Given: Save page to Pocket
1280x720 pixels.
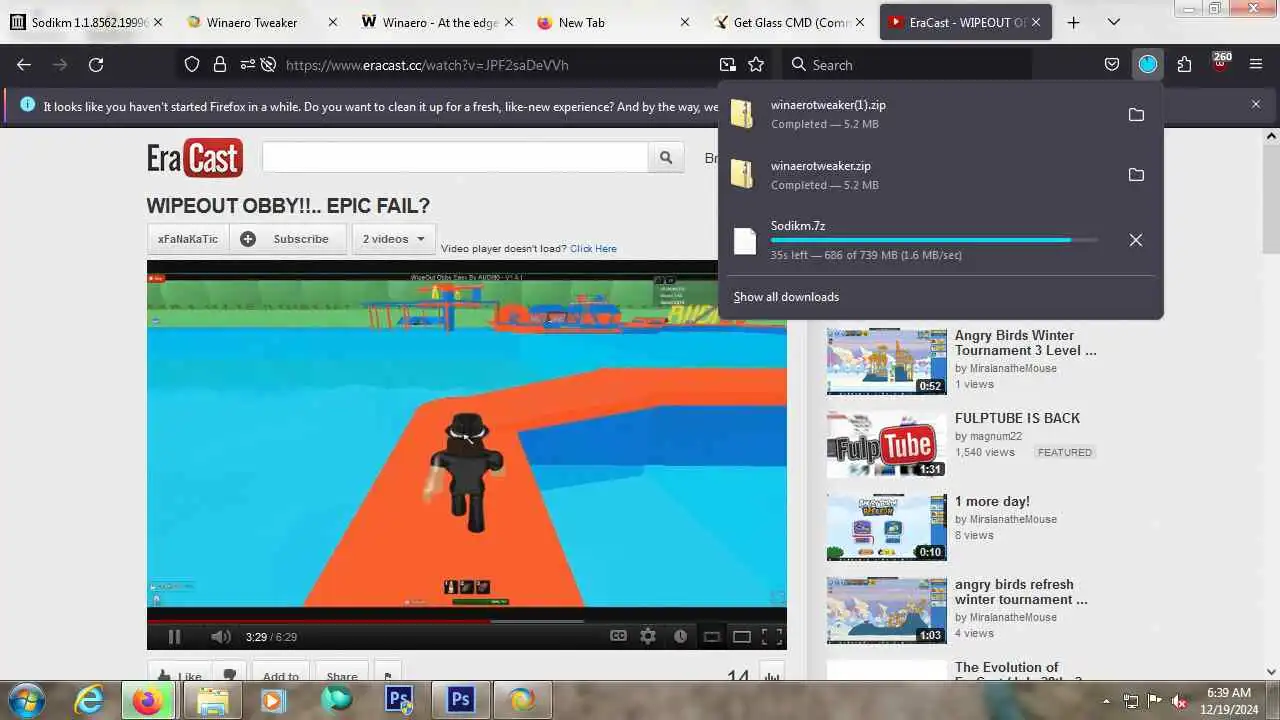Looking at the screenshot, I should tap(1112, 64).
